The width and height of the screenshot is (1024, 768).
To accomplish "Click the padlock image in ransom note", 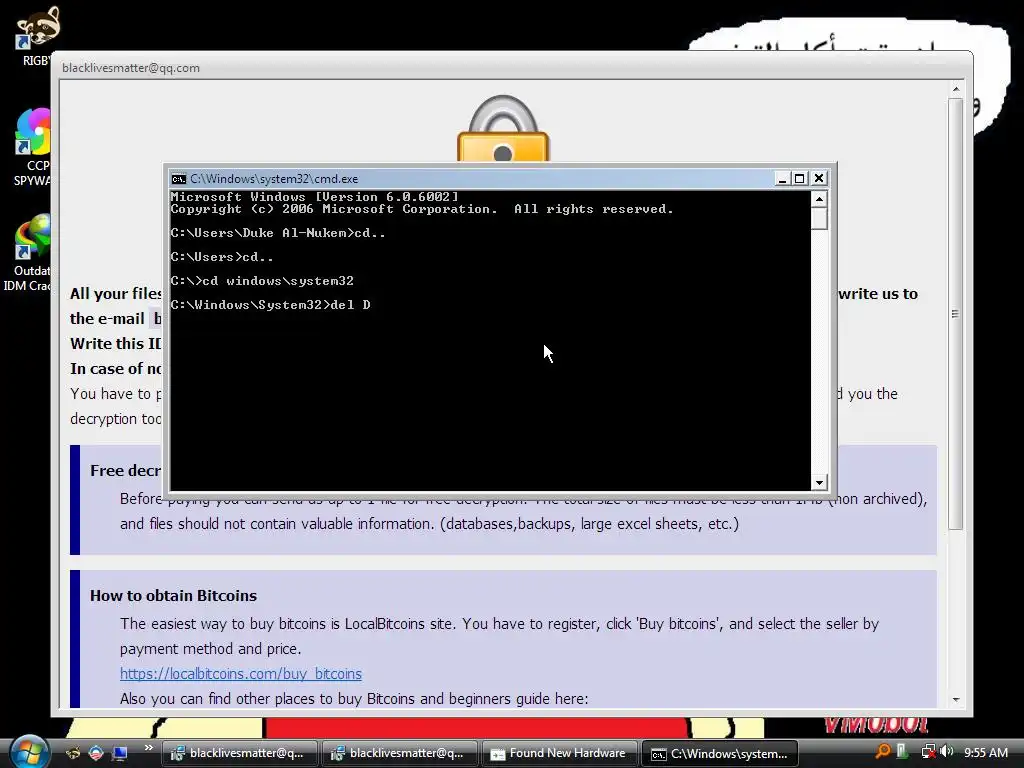I will 503,129.
